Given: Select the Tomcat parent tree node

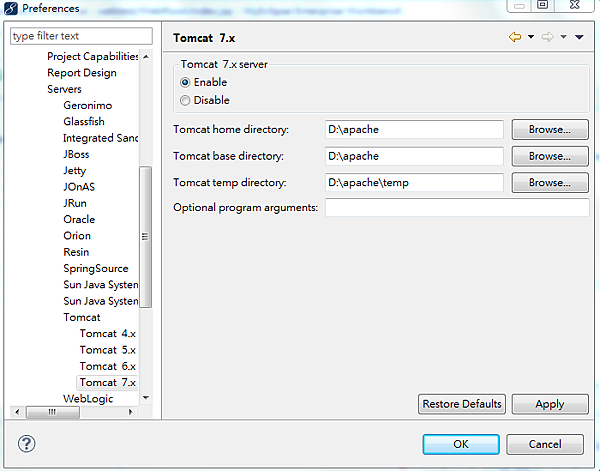Looking at the screenshot, I should point(82,318).
